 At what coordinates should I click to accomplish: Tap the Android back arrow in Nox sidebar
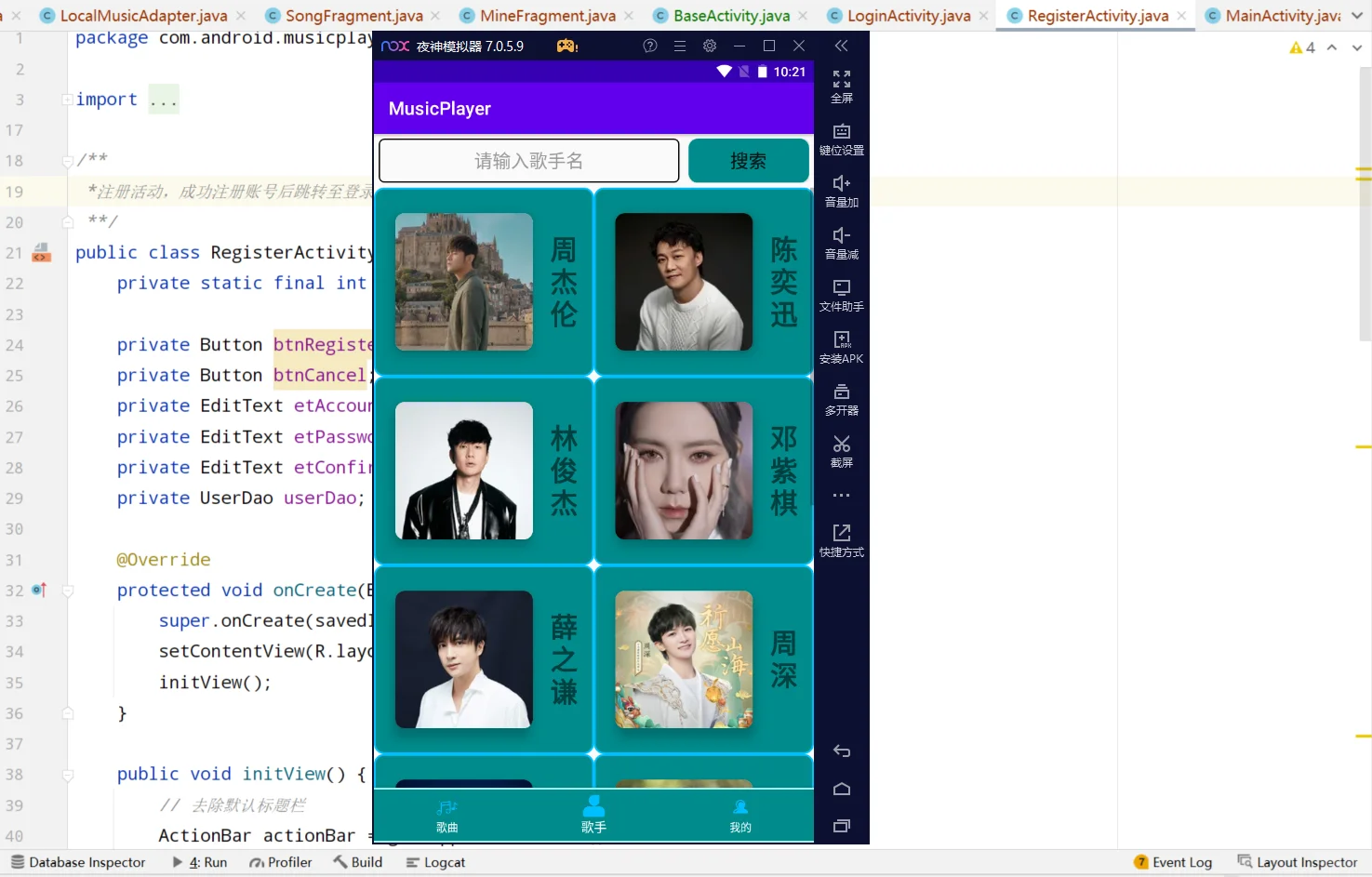842,751
